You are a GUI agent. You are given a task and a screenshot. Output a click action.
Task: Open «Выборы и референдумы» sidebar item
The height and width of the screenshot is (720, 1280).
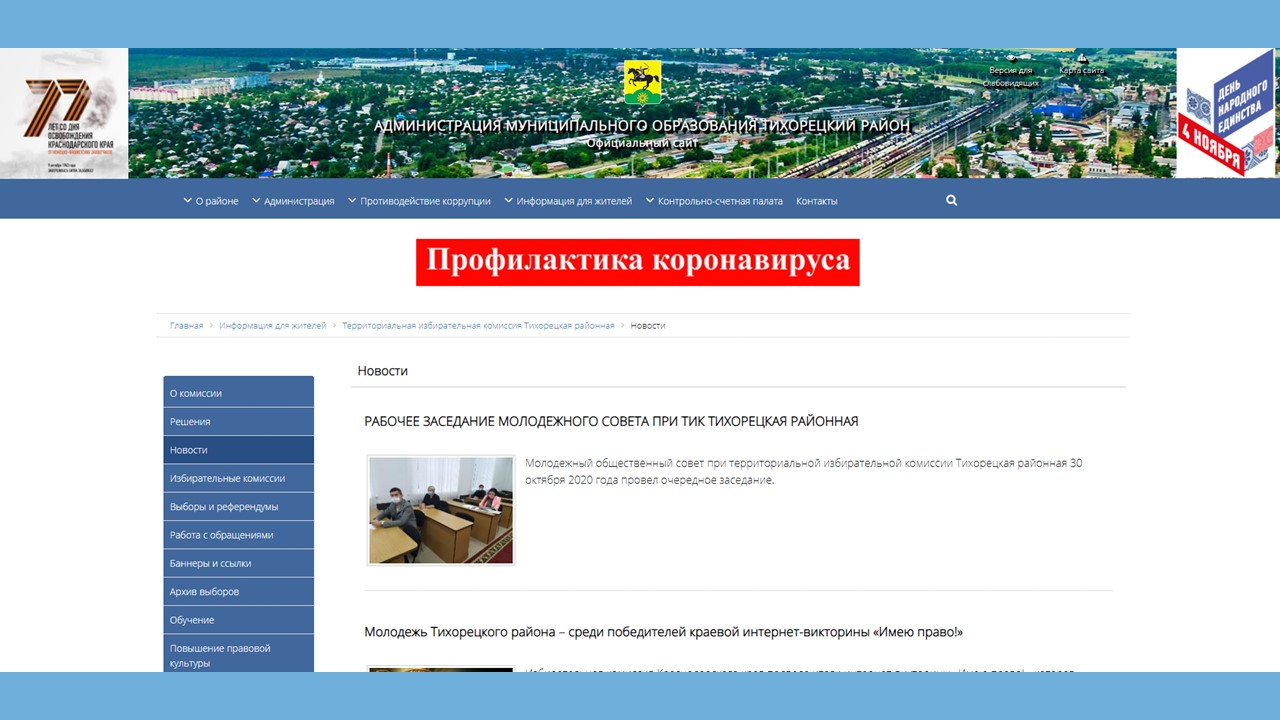[239, 506]
